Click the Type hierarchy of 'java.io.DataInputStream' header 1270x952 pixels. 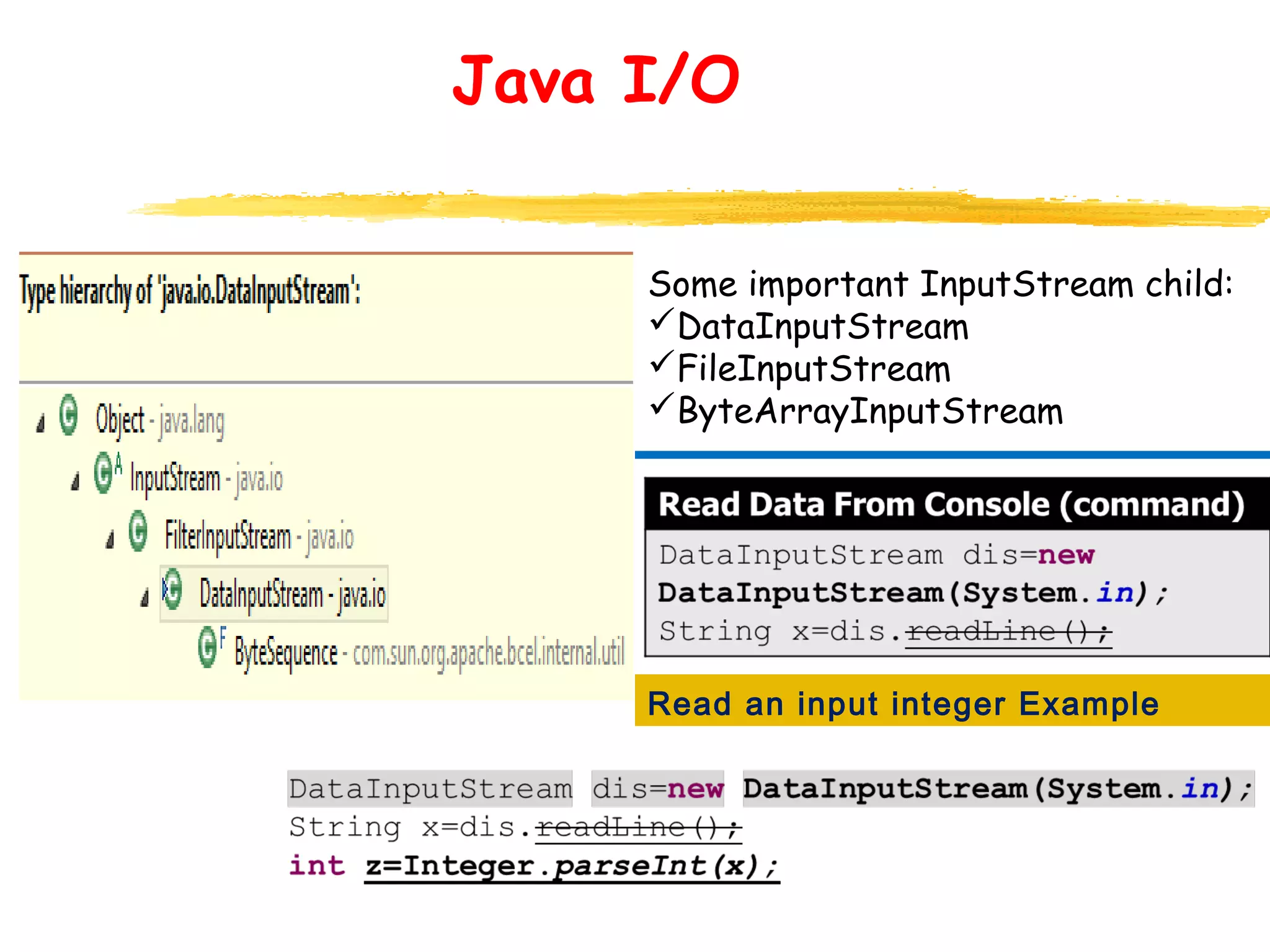pos(190,291)
